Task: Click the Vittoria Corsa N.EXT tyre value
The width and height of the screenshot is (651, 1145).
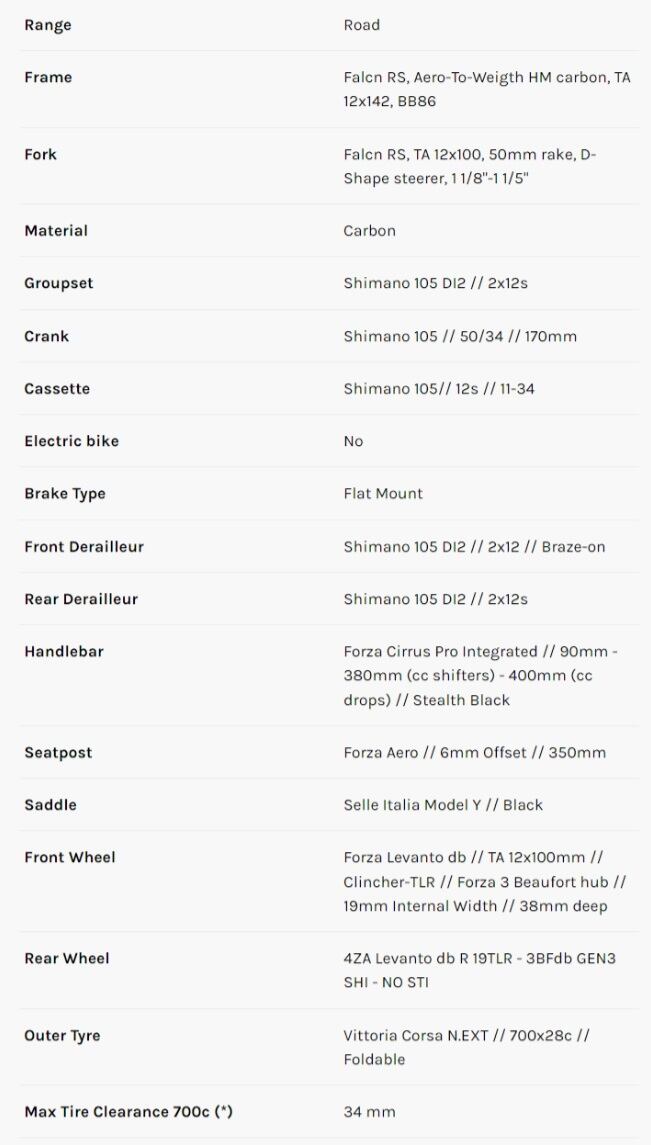Action: point(466,1047)
